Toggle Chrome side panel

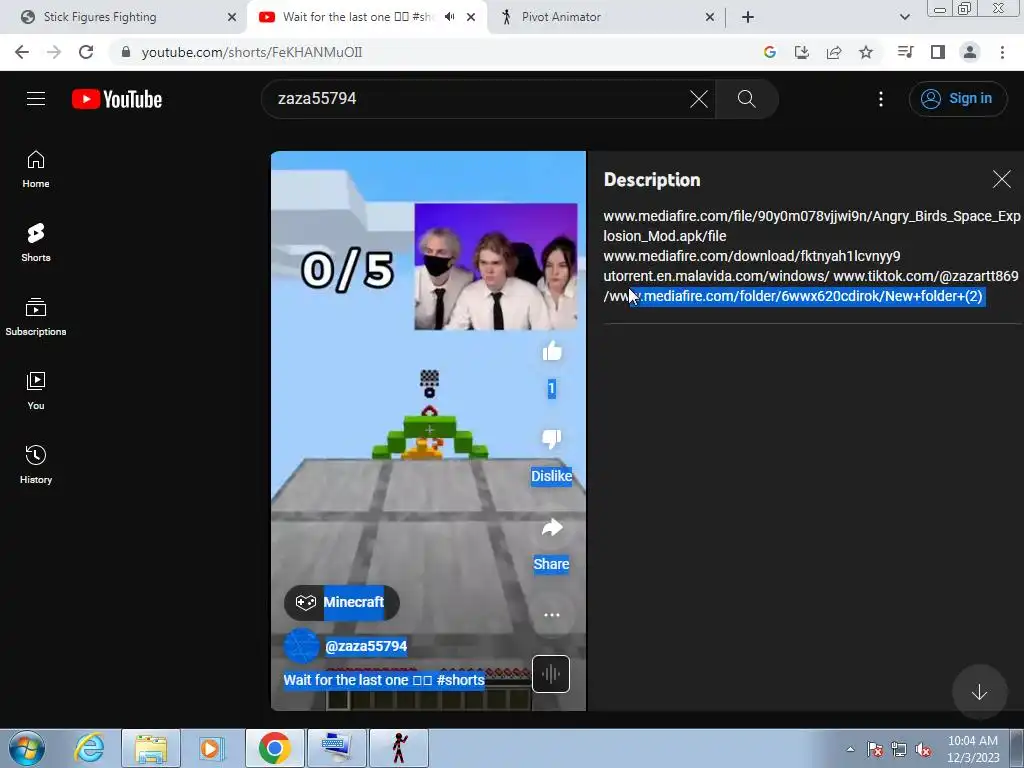pos(938,52)
